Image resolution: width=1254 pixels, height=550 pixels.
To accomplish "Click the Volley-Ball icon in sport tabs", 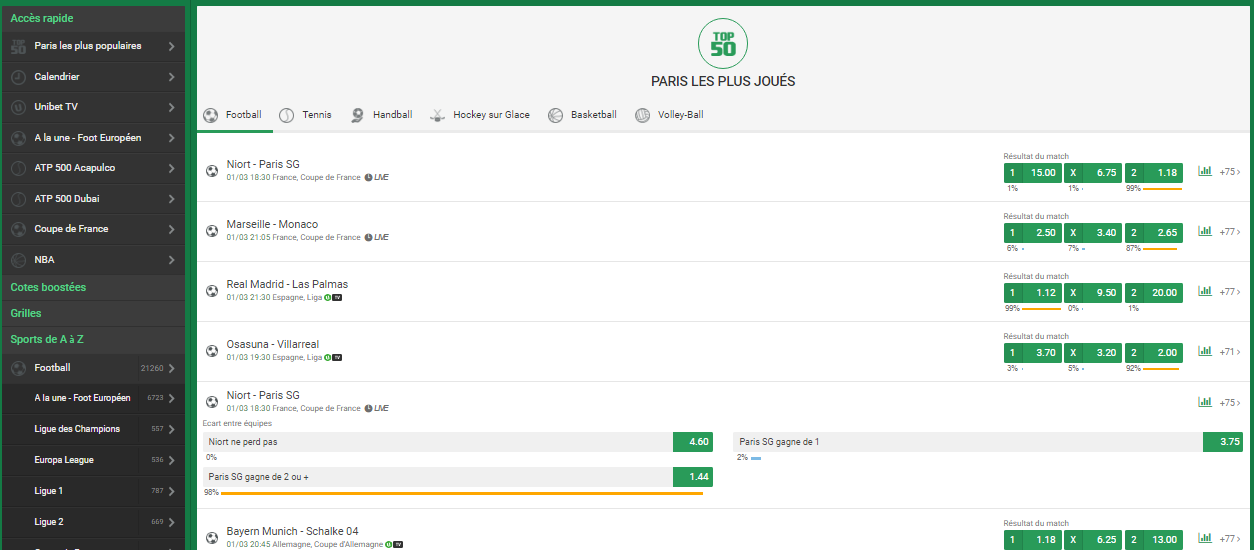I will [642, 116].
